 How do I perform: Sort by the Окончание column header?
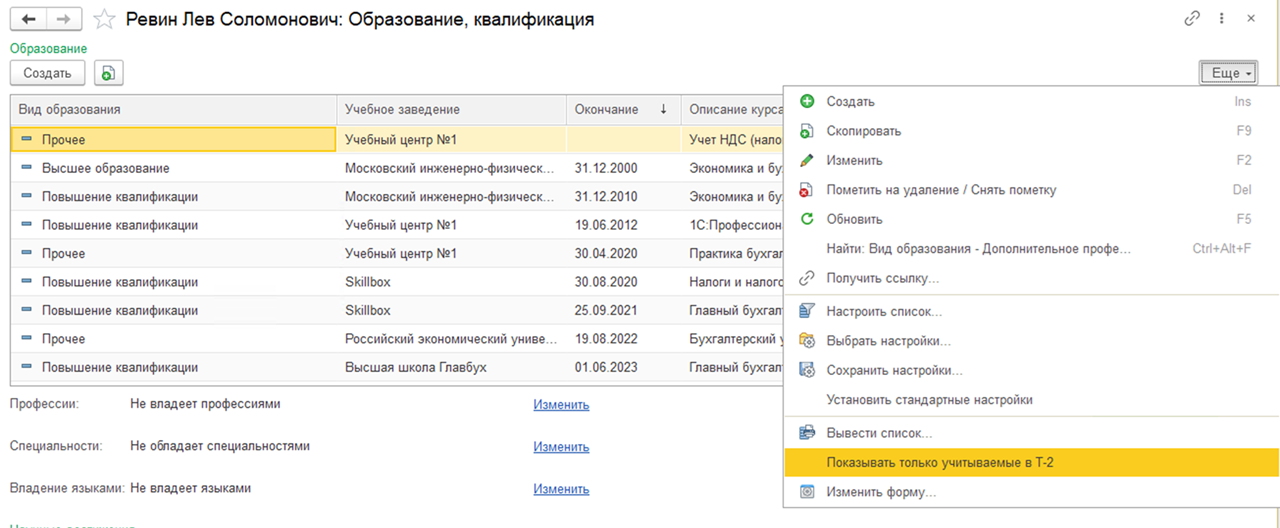coord(621,109)
